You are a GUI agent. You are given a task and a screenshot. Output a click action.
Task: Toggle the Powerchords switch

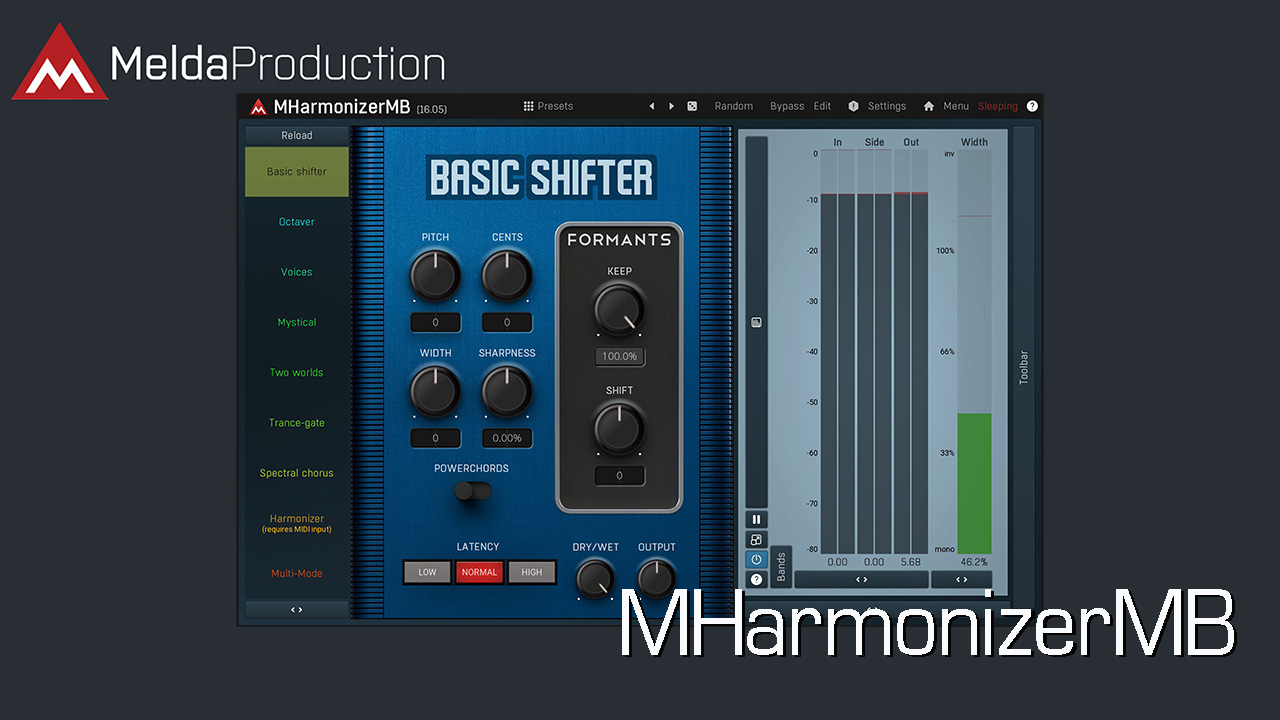click(472, 491)
